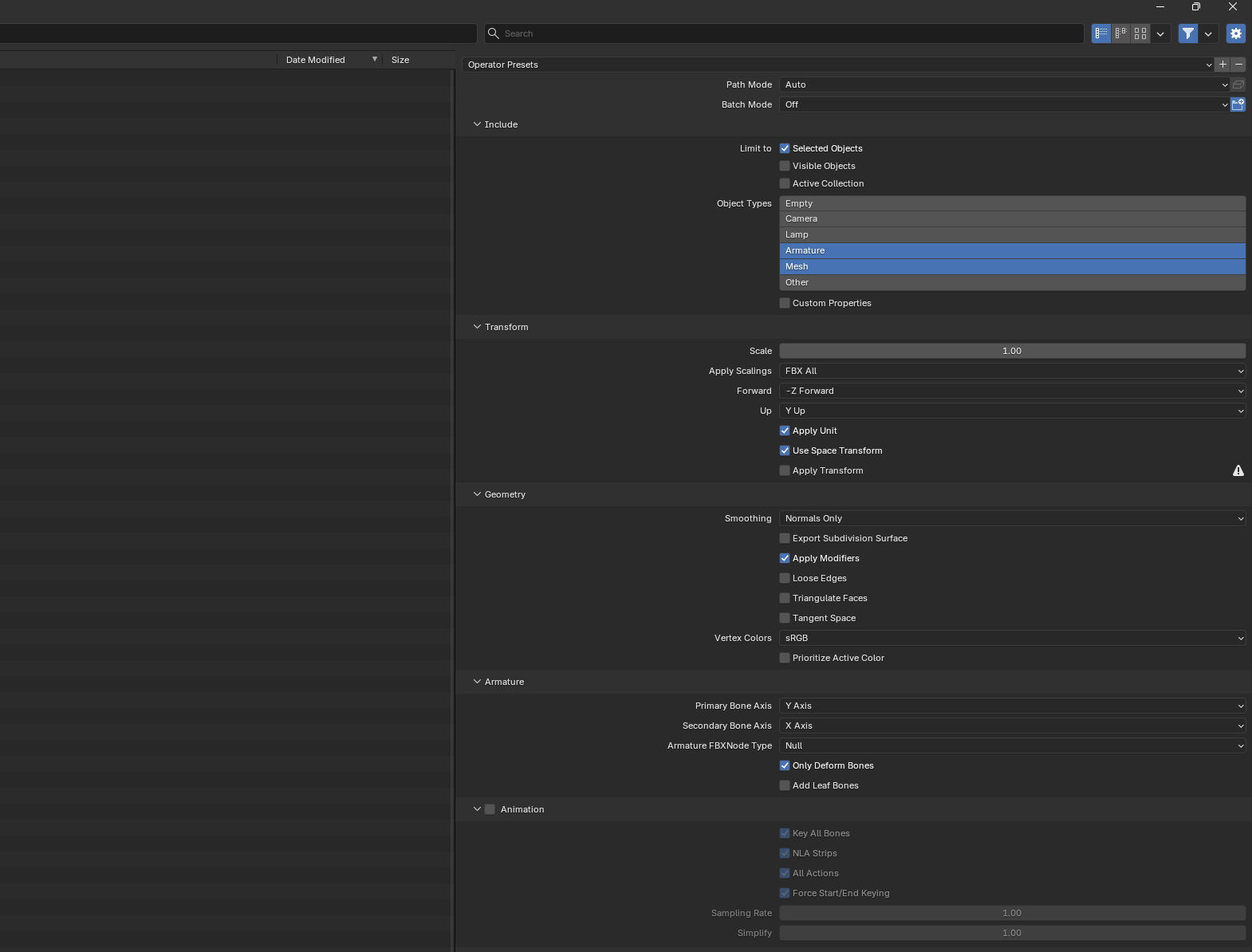Screen dimensions: 1252x952
Task: Enable Active Collection checkbox
Action: click(785, 183)
